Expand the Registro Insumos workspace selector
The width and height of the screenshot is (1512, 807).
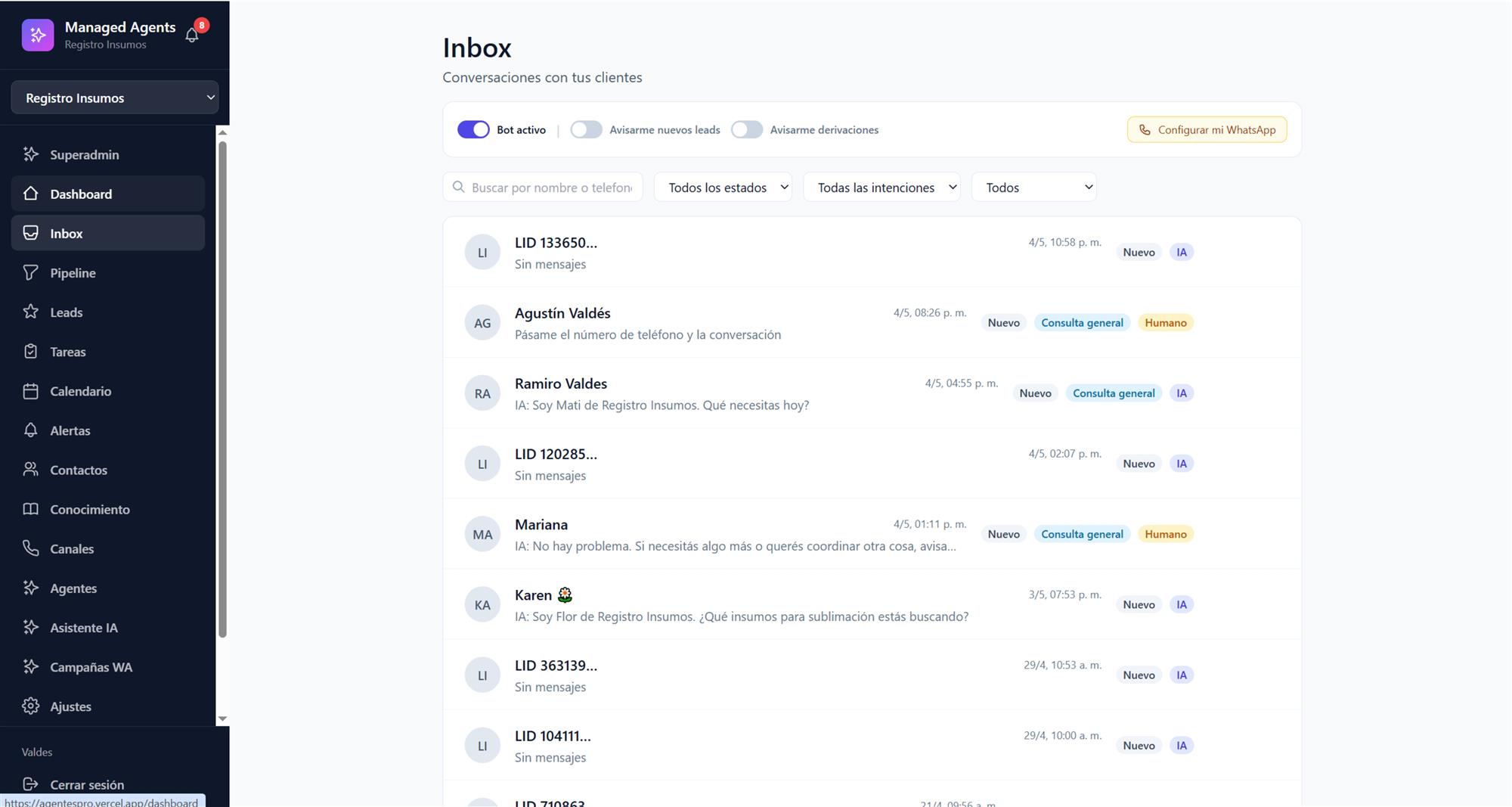(x=115, y=98)
